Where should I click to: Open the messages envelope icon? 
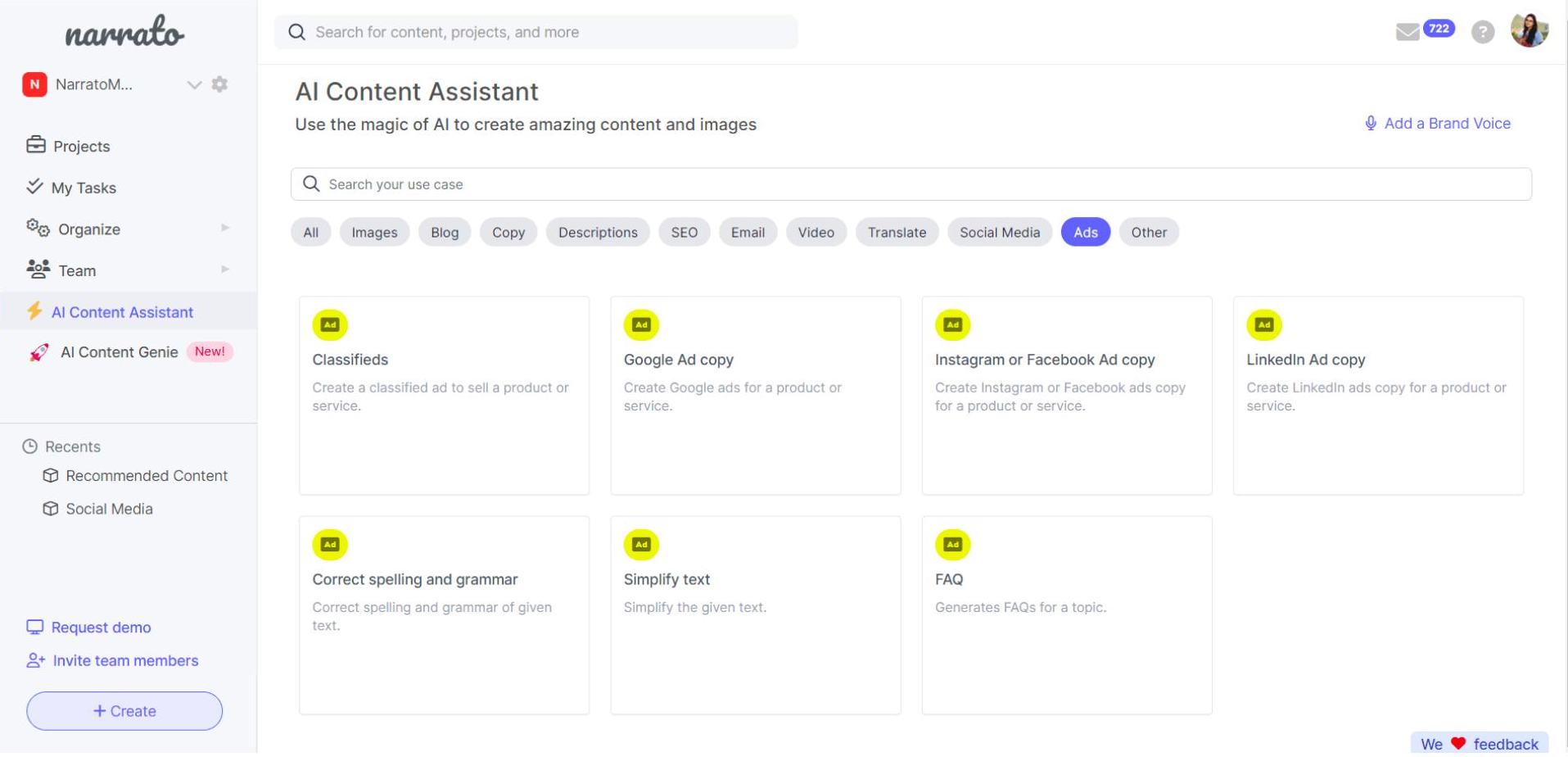tap(1408, 32)
